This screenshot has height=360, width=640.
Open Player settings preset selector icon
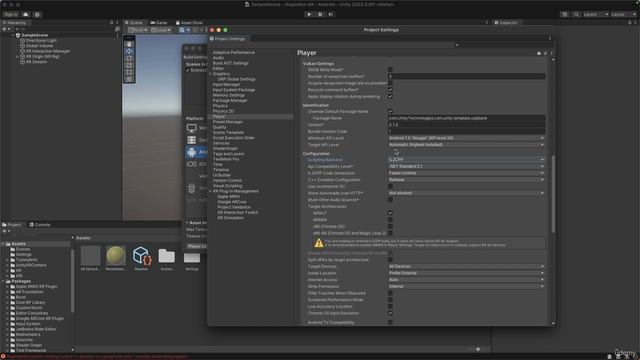click(545, 53)
